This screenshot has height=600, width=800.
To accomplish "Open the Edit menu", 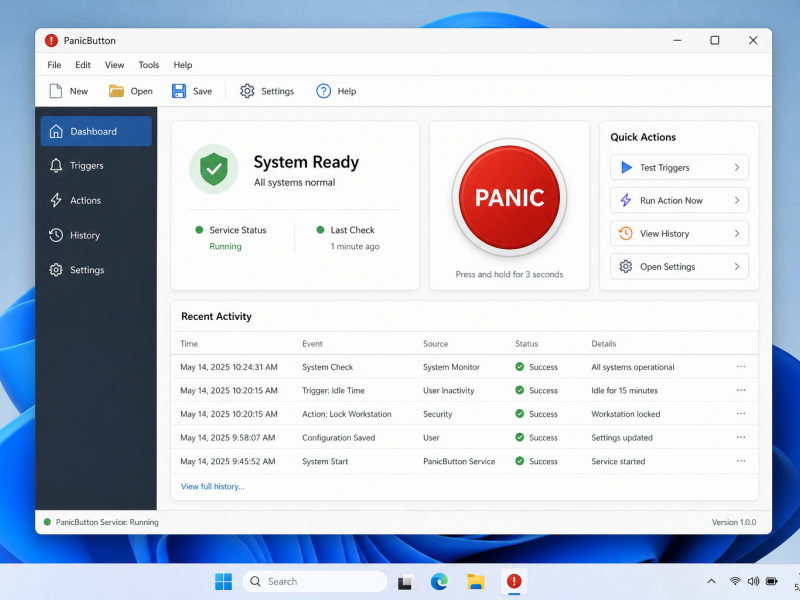I will pyautogui.click(x=83, y=65).
